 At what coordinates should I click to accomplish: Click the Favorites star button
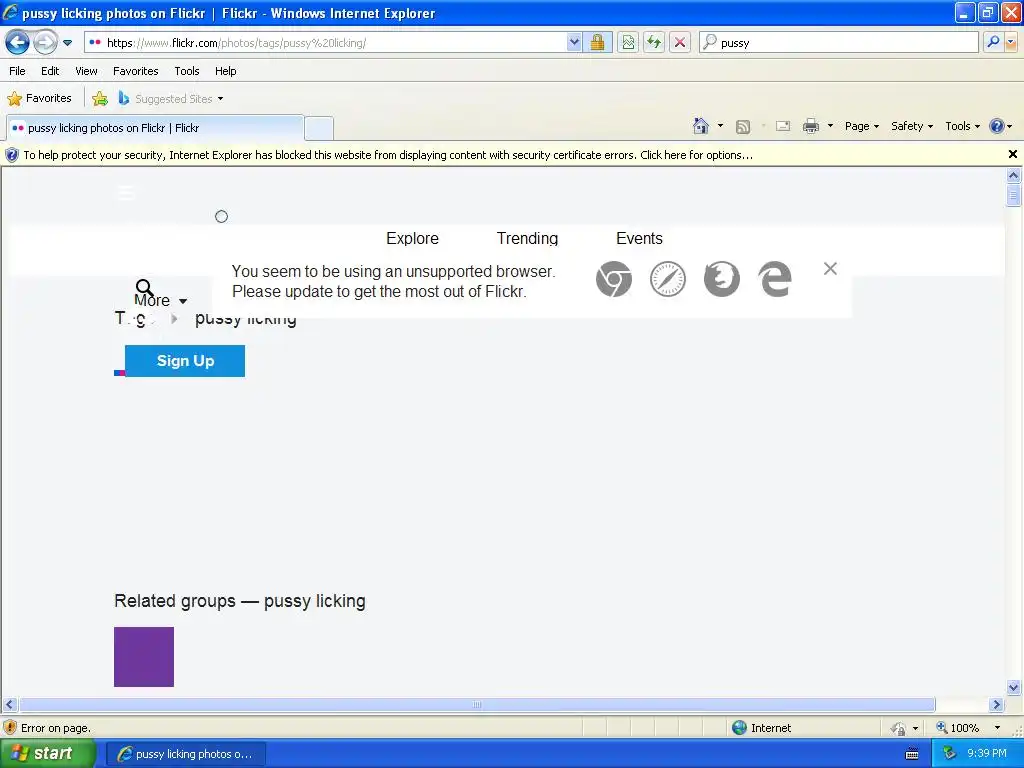[39, 99]
